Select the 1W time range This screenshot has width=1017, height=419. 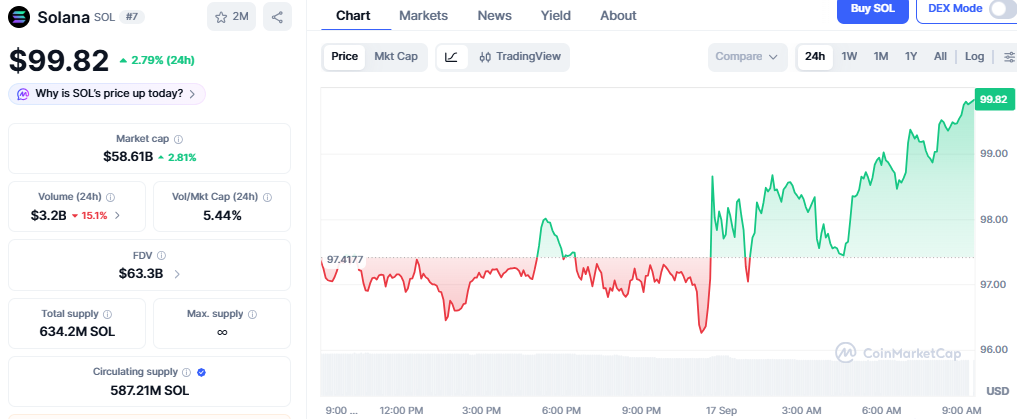click(849, 57)
